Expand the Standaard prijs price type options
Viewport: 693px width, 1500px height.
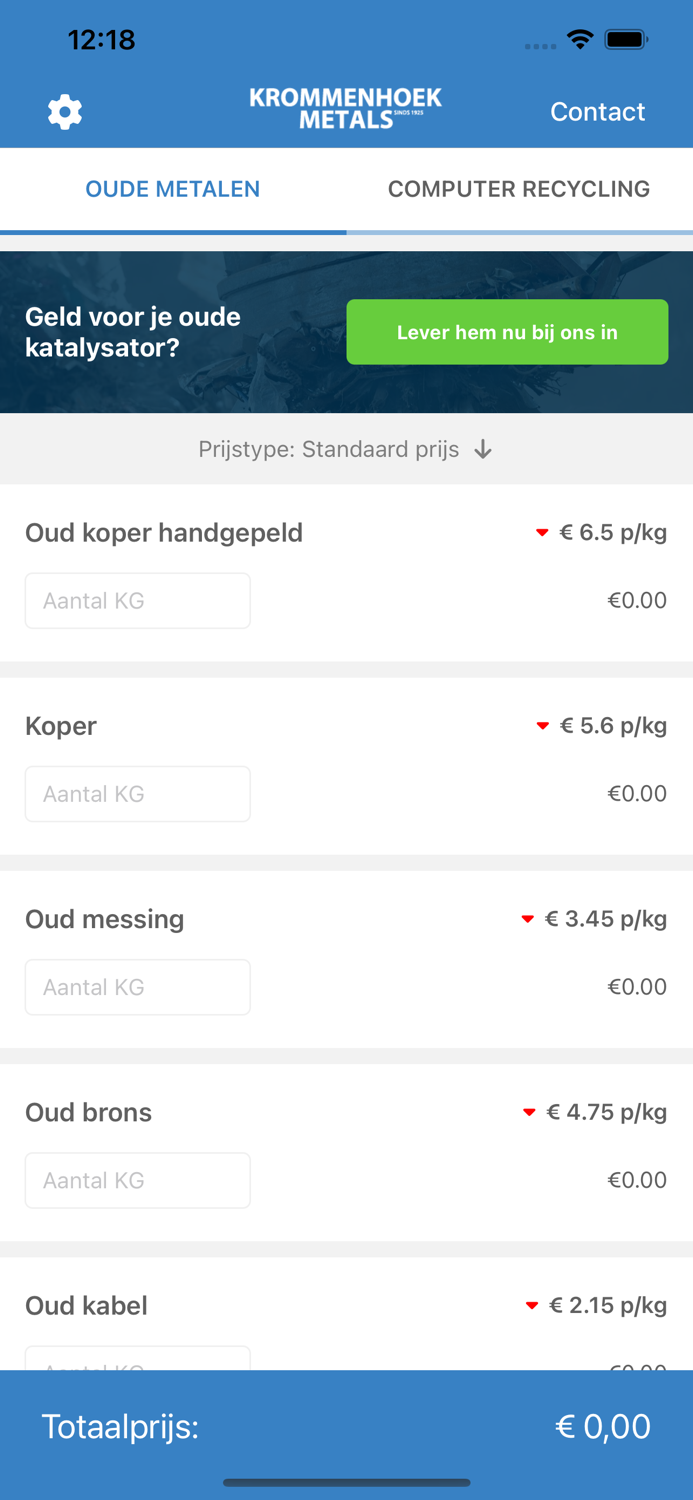click(x=382, y=450)
